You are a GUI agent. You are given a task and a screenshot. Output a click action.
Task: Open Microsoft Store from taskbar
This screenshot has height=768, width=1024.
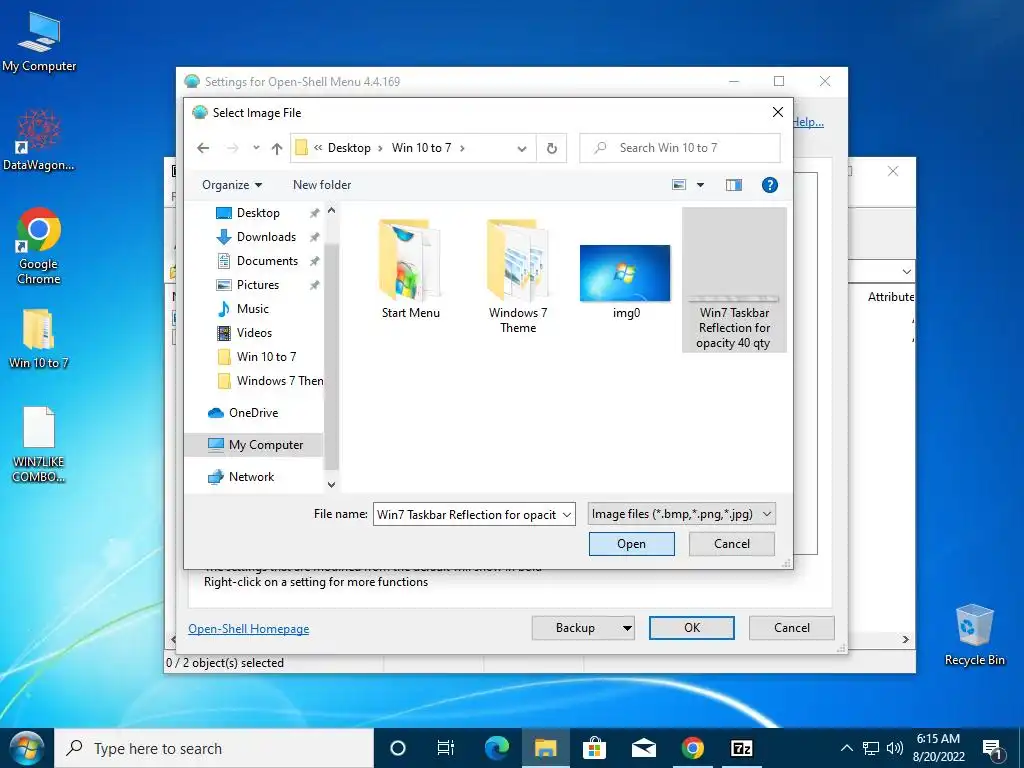click(x=594, y=748)
